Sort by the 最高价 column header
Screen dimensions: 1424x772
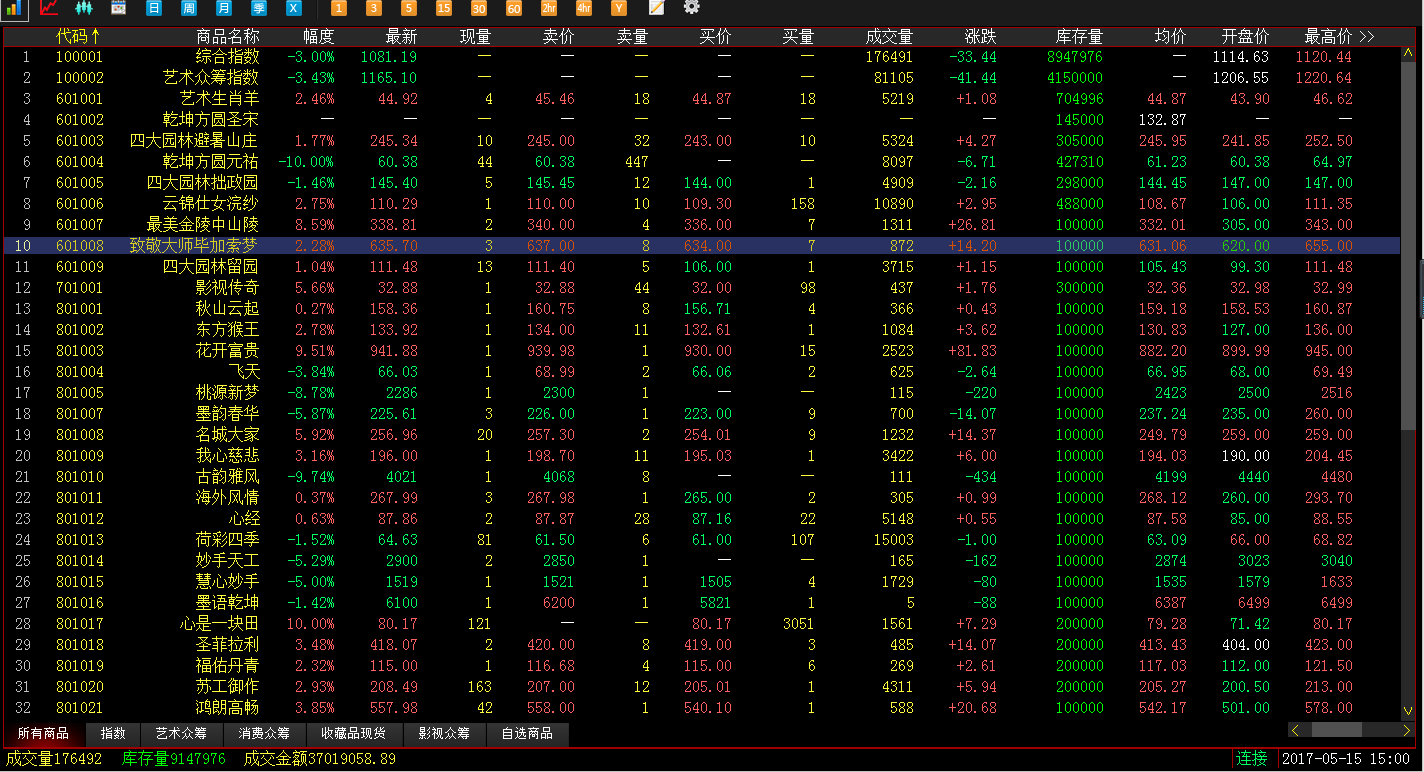[1328, 36]
